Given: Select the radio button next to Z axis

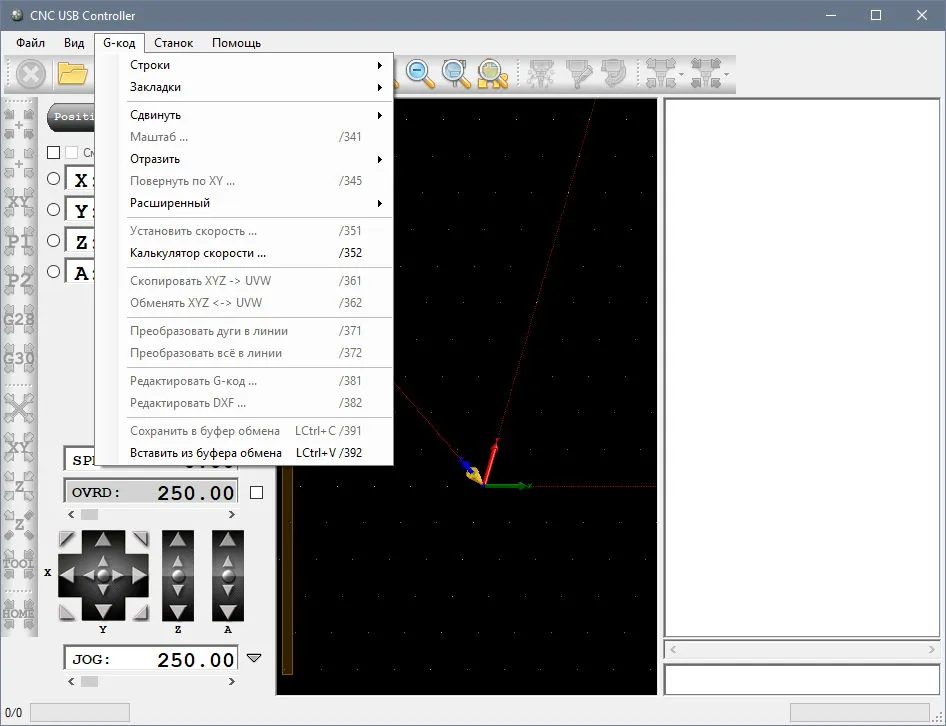Looking at the screenshot, I should point(54,241).
